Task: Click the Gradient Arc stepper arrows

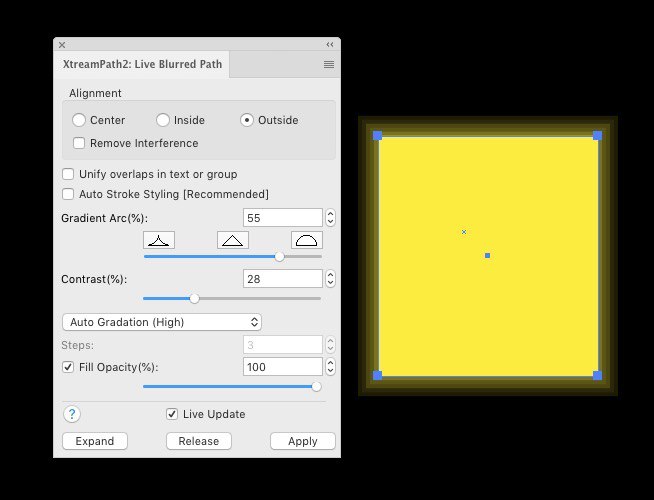Action: [330, 218]
